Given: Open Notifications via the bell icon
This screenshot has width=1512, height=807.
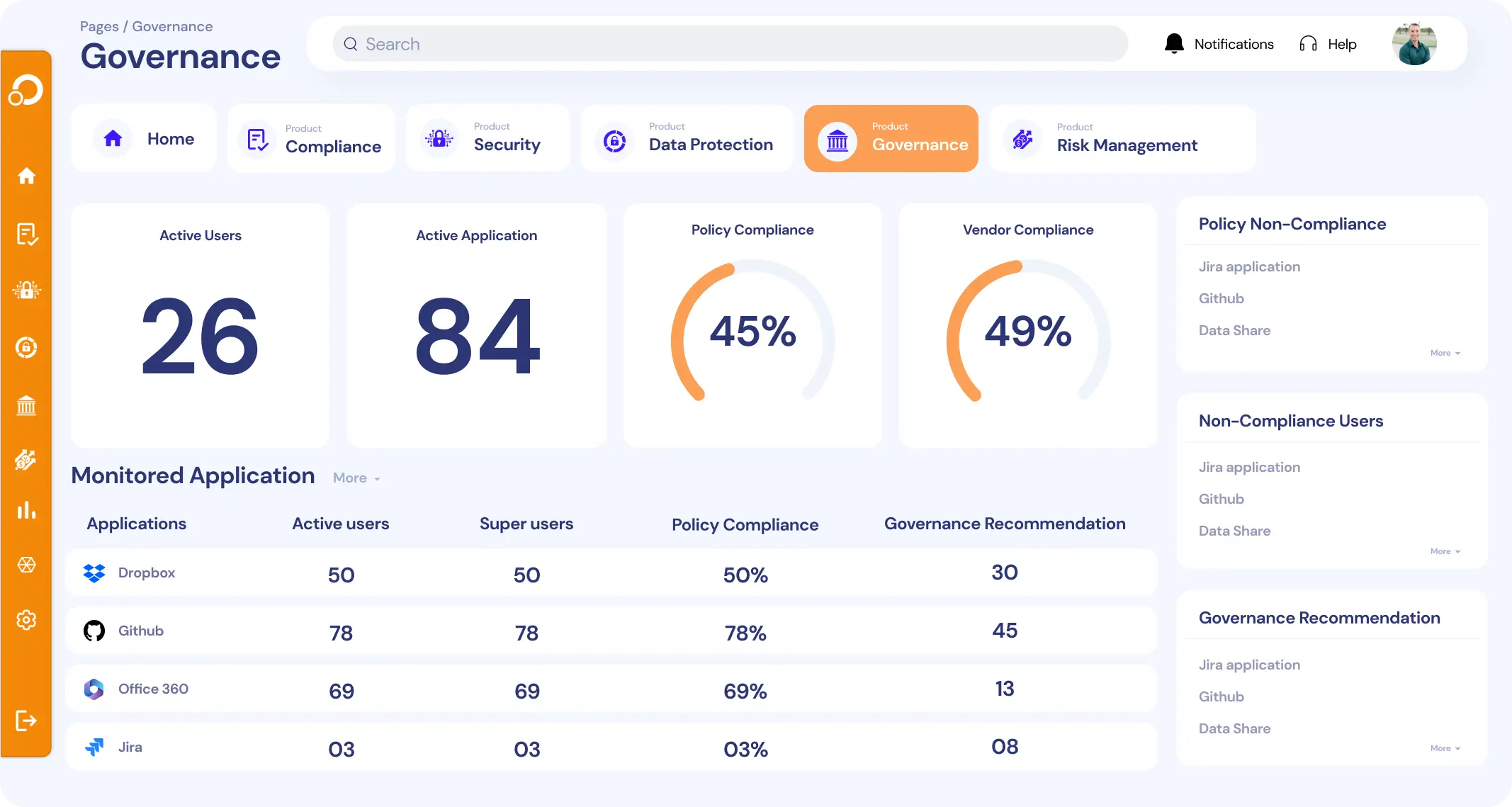Looking at the screenshot, I should (1174, 43).
